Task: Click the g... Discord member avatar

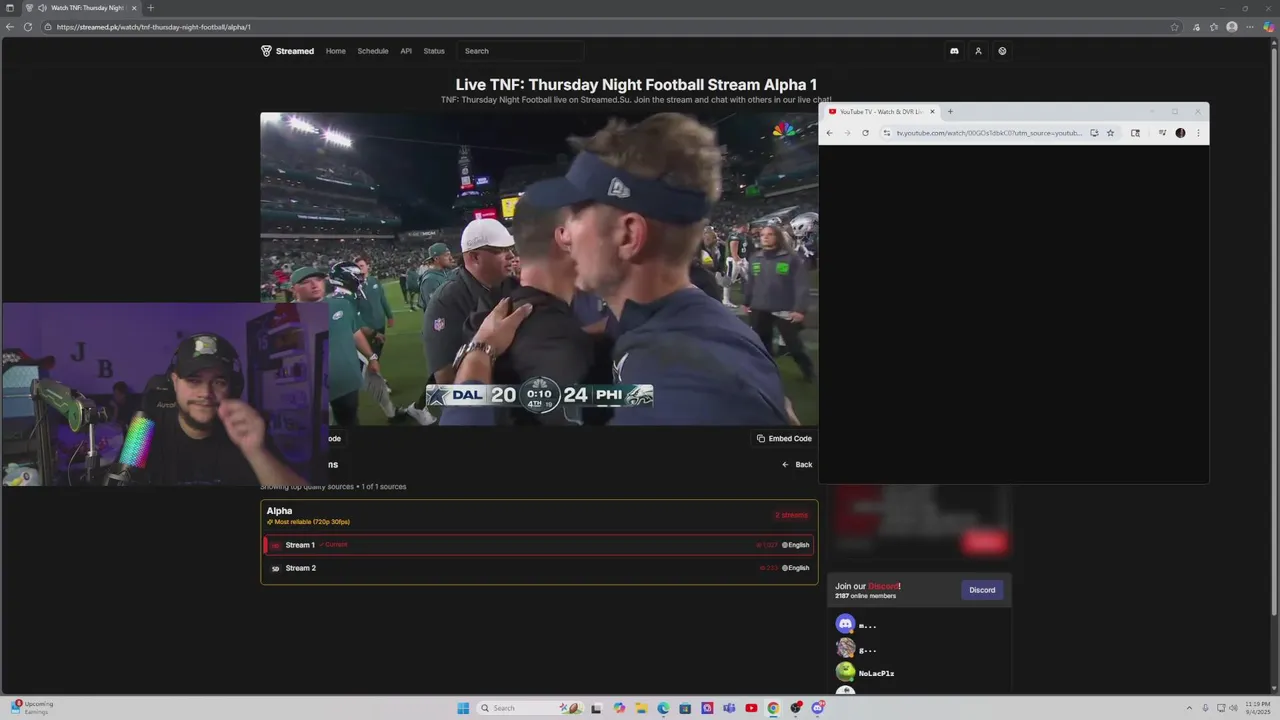Action: pos(846,648)
